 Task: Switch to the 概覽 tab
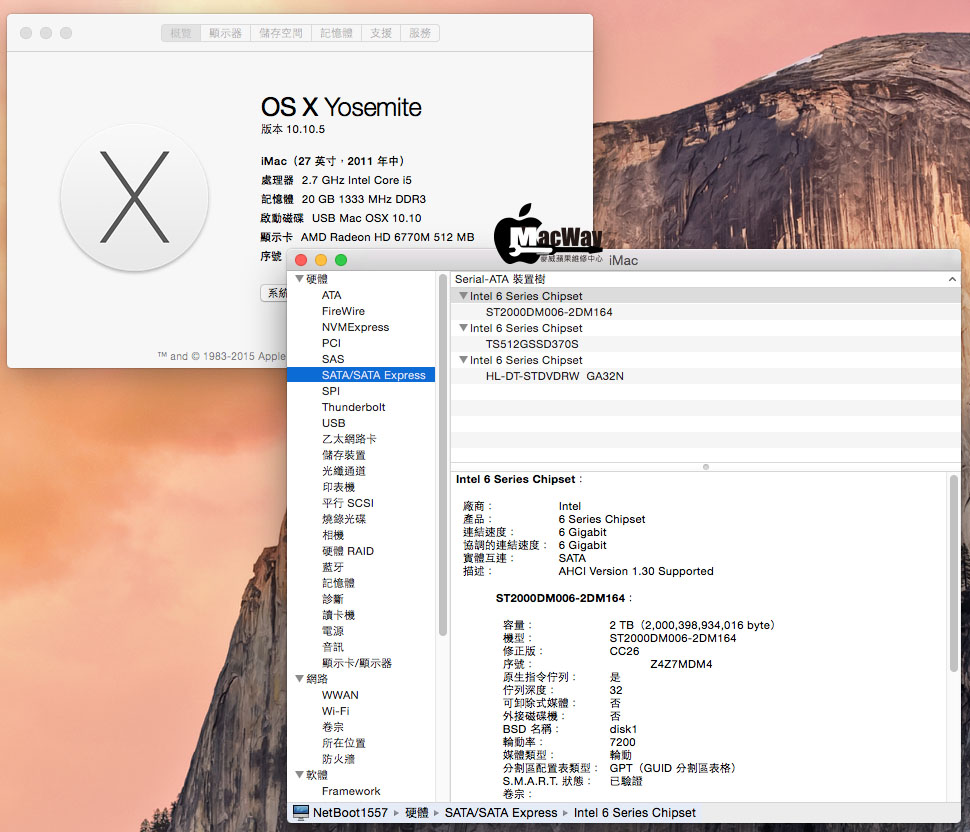pyautogui.click(x=181, y=33)
